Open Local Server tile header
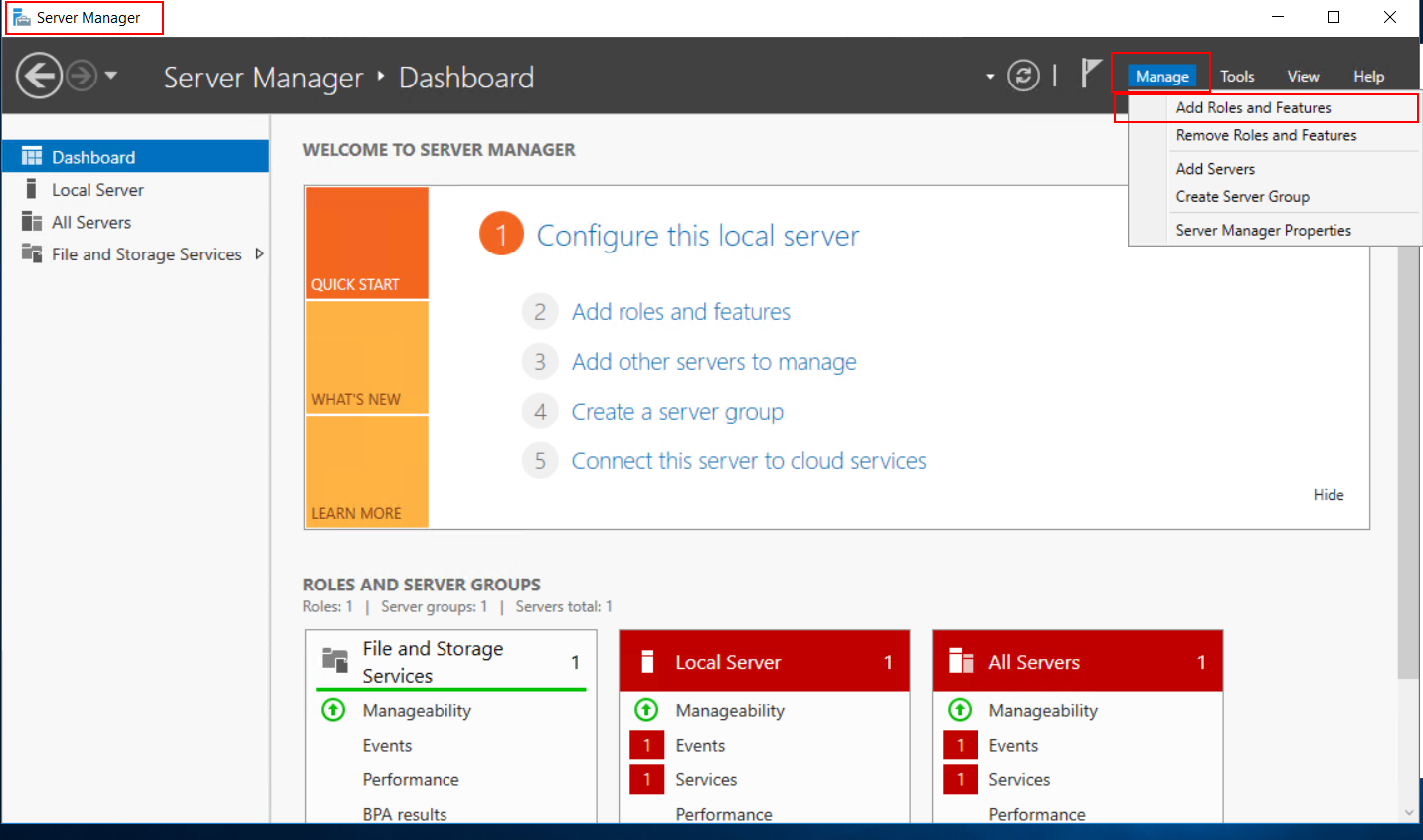1423x840 pixels. coord(765,662)
